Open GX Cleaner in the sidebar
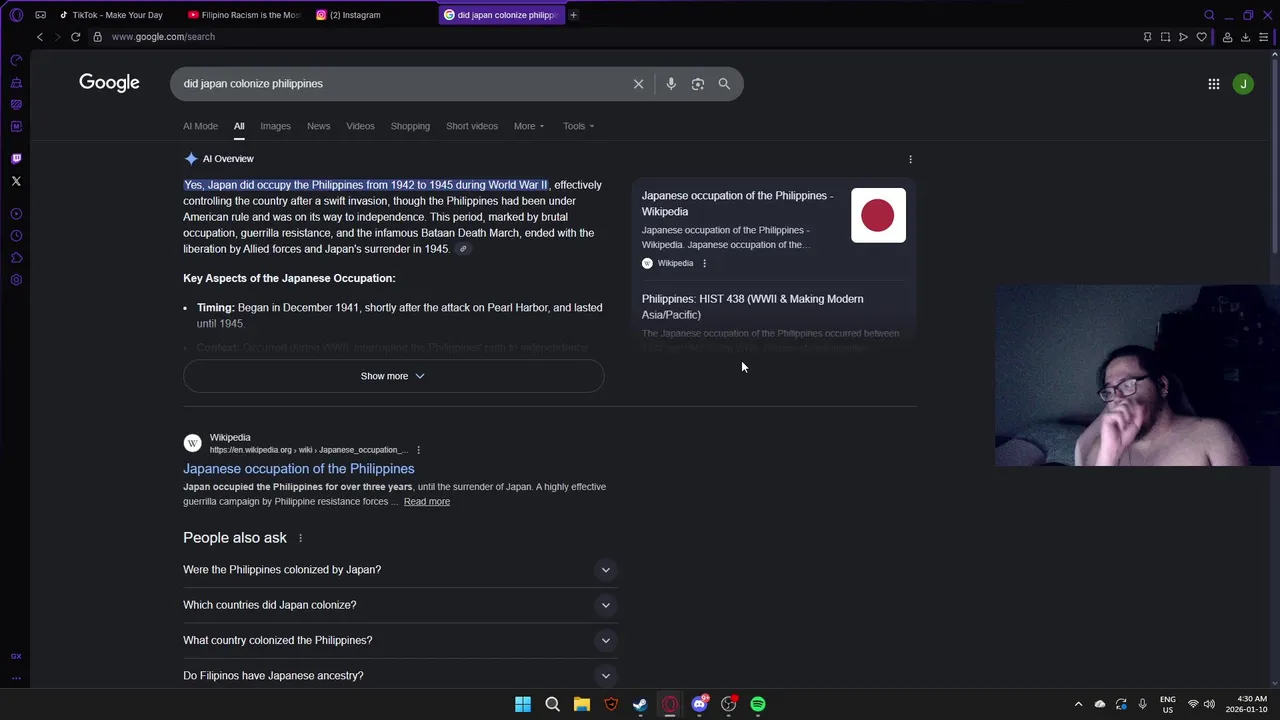 pos(16,82)
